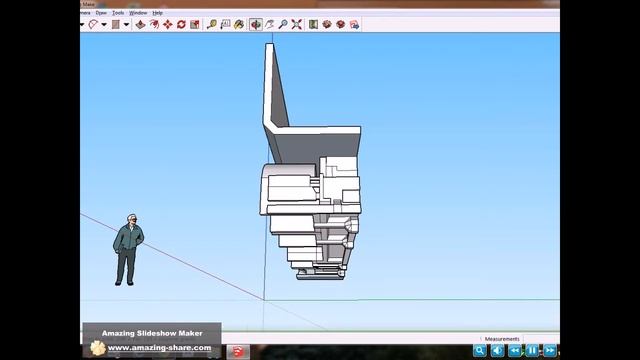Screen dimensions: 640x360
Task: Select the human scale figure
Action: [128, 250]
